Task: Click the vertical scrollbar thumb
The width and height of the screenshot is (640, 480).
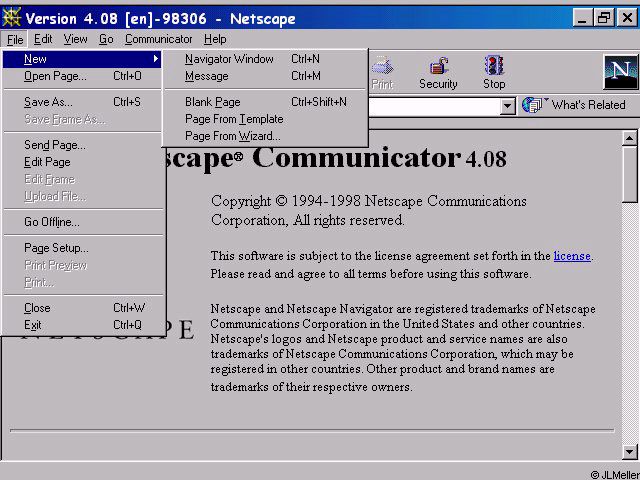Action: pyautogui.click(x=629, y=174)
